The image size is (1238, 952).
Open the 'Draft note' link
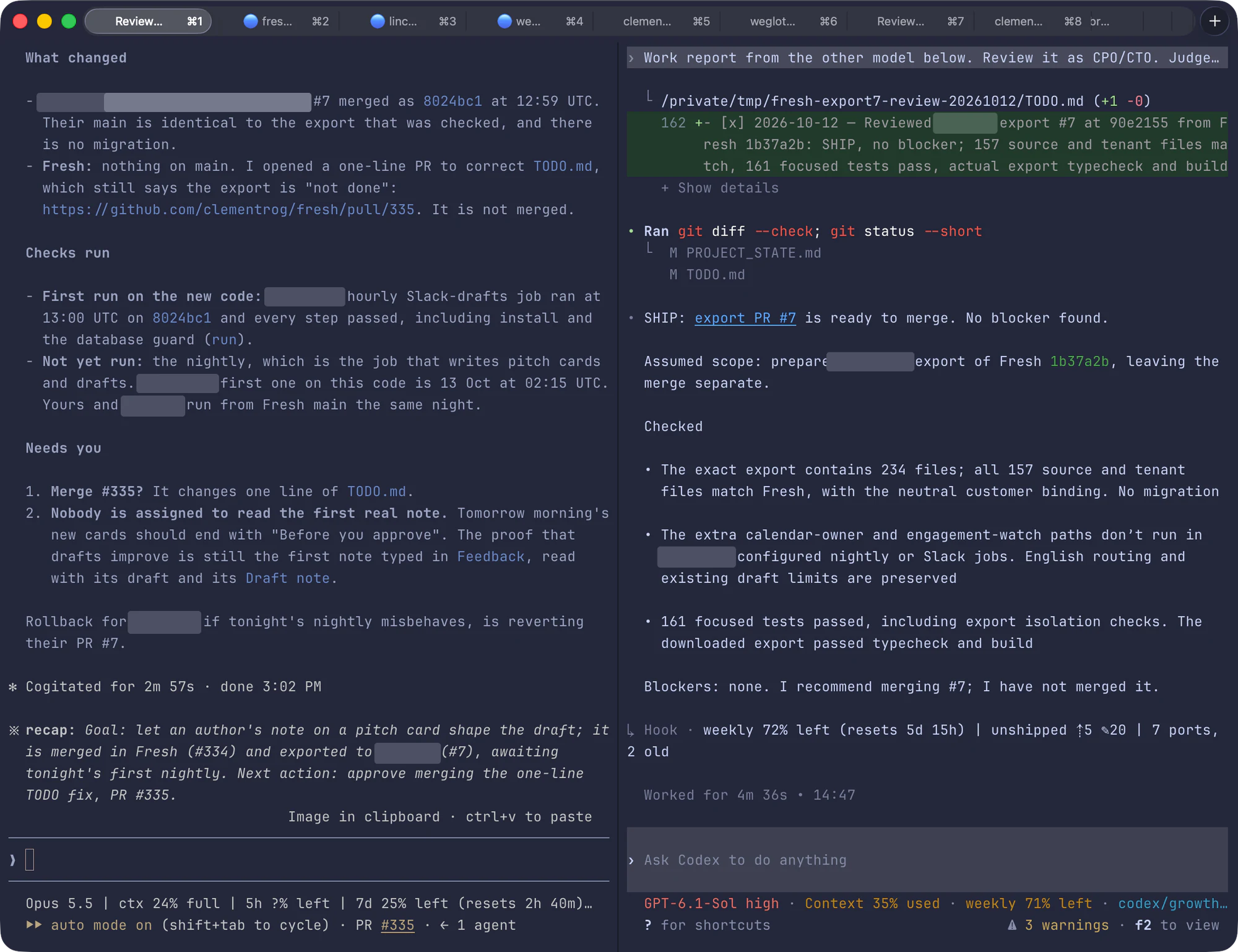pos(288,578)
